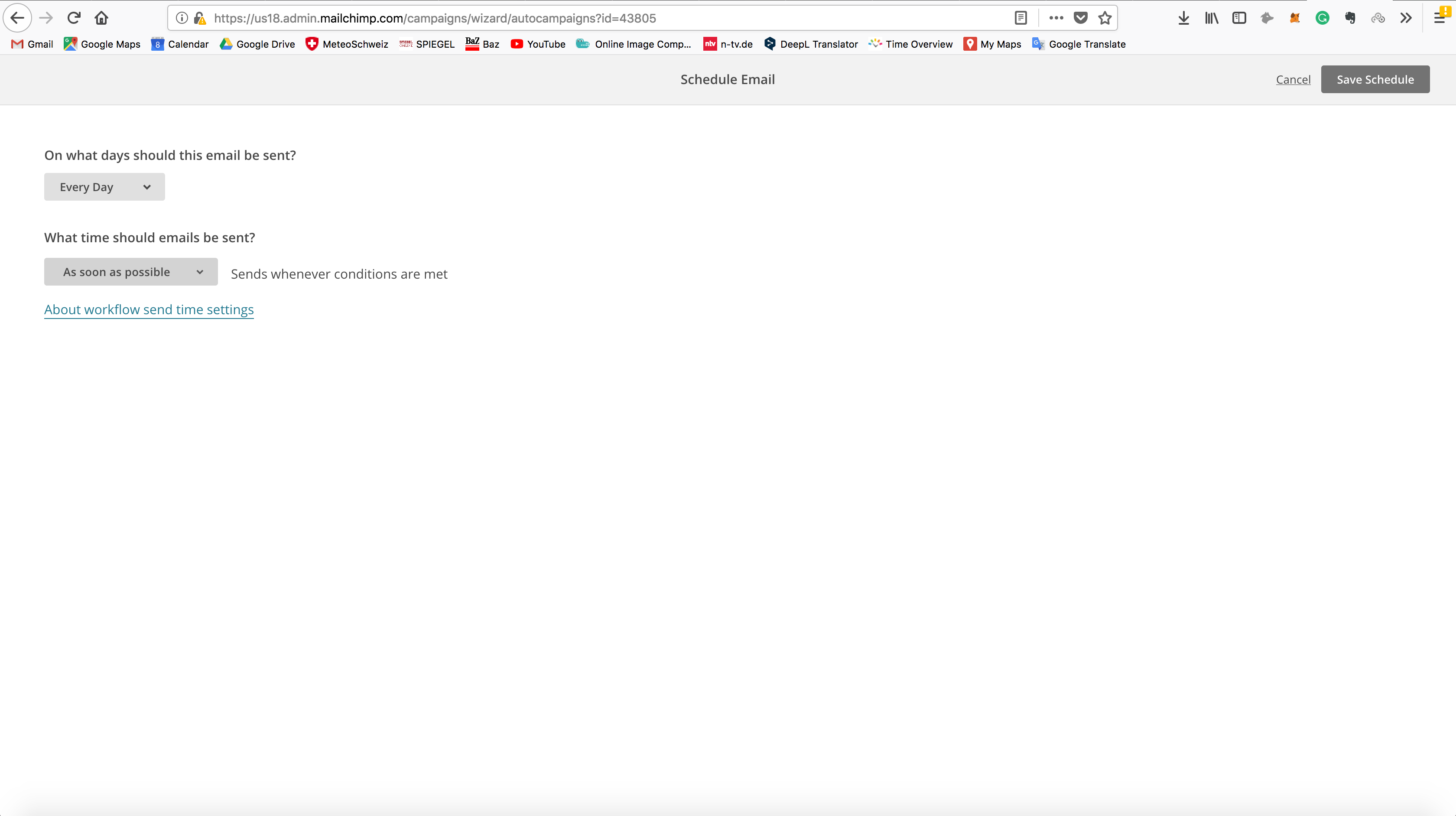Open the Every Day dropdown
Viewport: 1456px width, 816px height.
[x=104, y=187]
